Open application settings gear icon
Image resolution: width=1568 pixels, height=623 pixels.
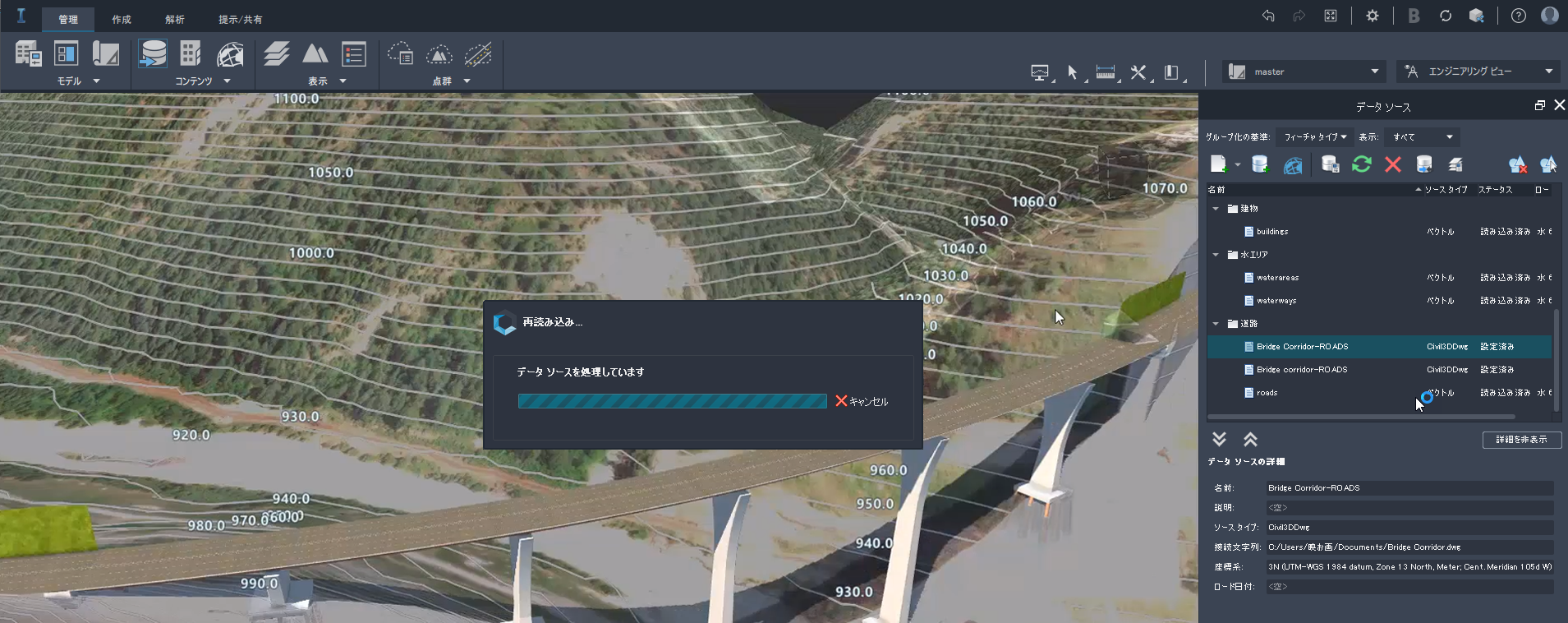click(1373, 16)
